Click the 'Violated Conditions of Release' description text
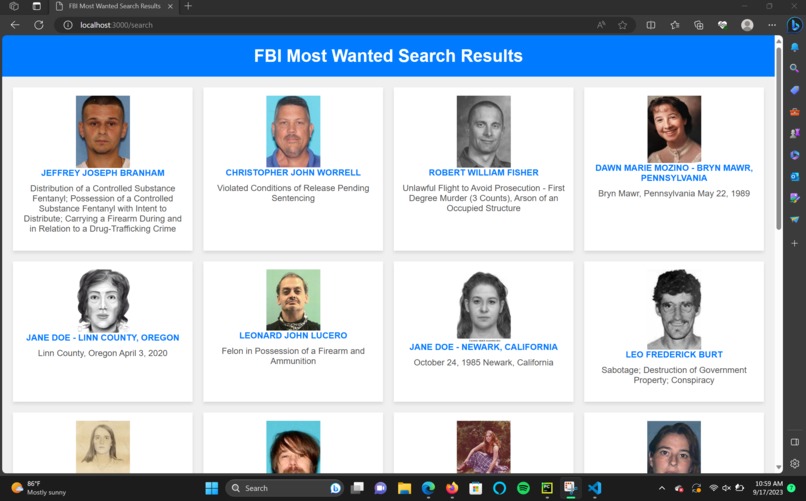This screenshot has height=501, width=806. (293, 193)
